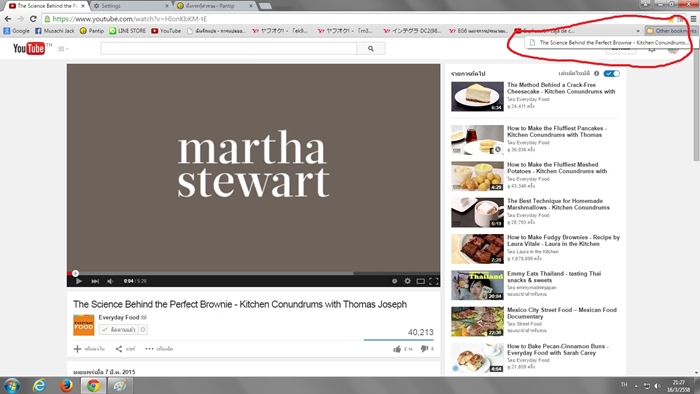Dislike the video with thumbs down
The image size is (700, 394).
click(424, 349)
